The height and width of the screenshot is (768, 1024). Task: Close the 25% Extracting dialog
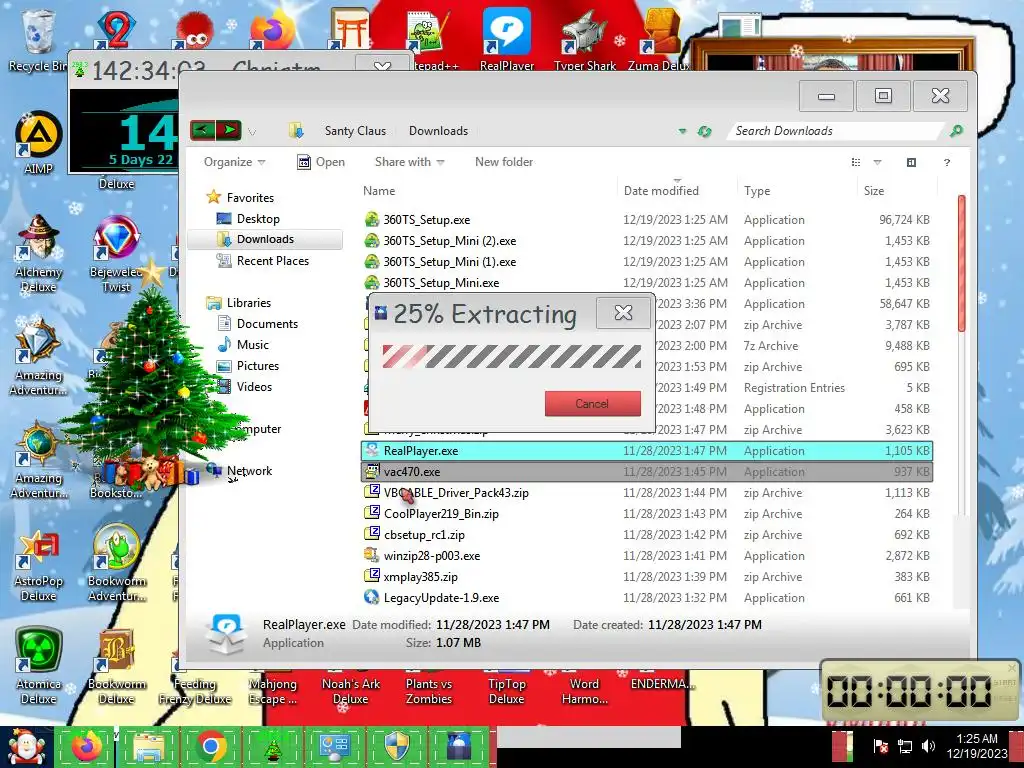[x=624, y=313]
